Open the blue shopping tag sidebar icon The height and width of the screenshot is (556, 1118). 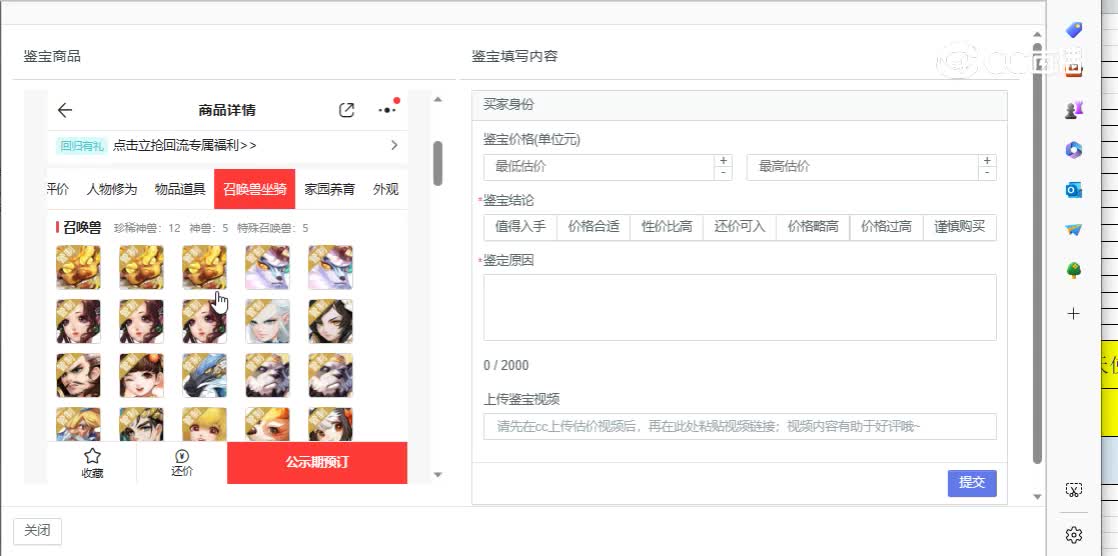(x=1074, y=30)
